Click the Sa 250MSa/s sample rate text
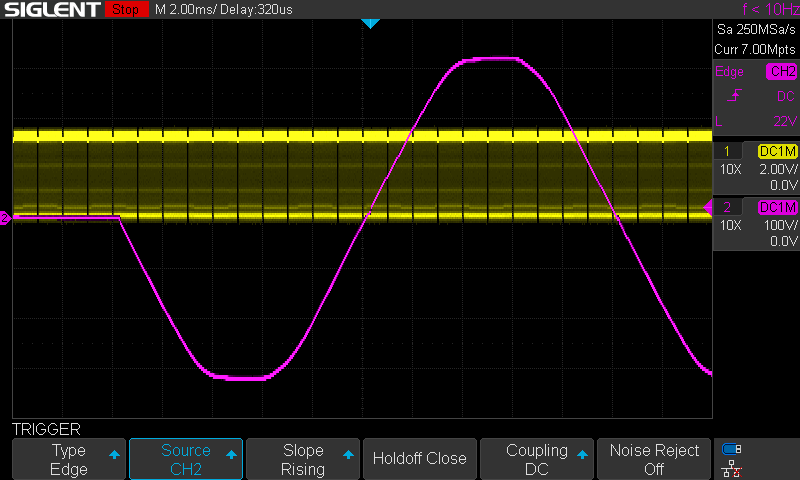The image size is (800, 480). coord(756,30)
